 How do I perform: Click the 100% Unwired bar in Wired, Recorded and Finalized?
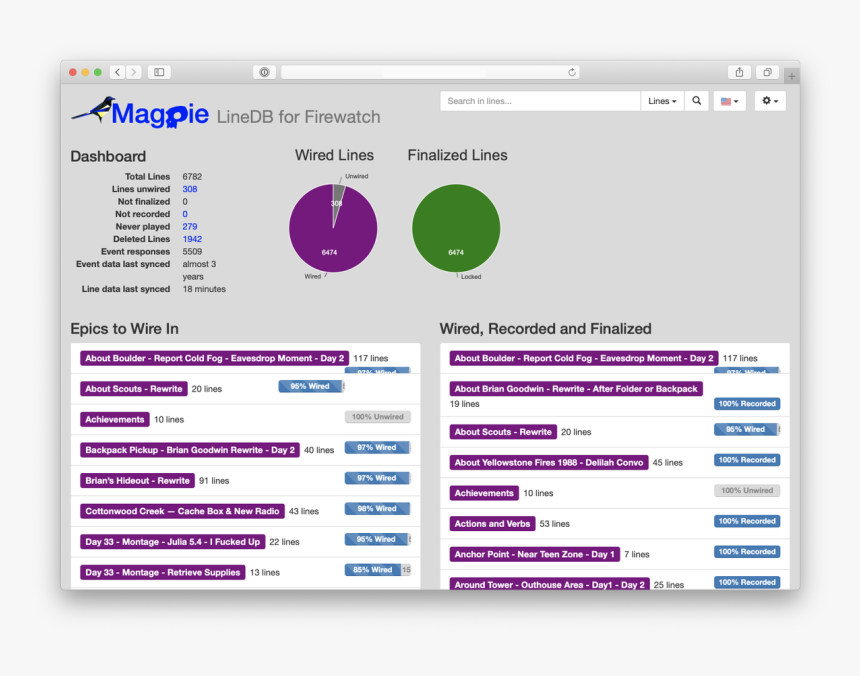[747, 491]
